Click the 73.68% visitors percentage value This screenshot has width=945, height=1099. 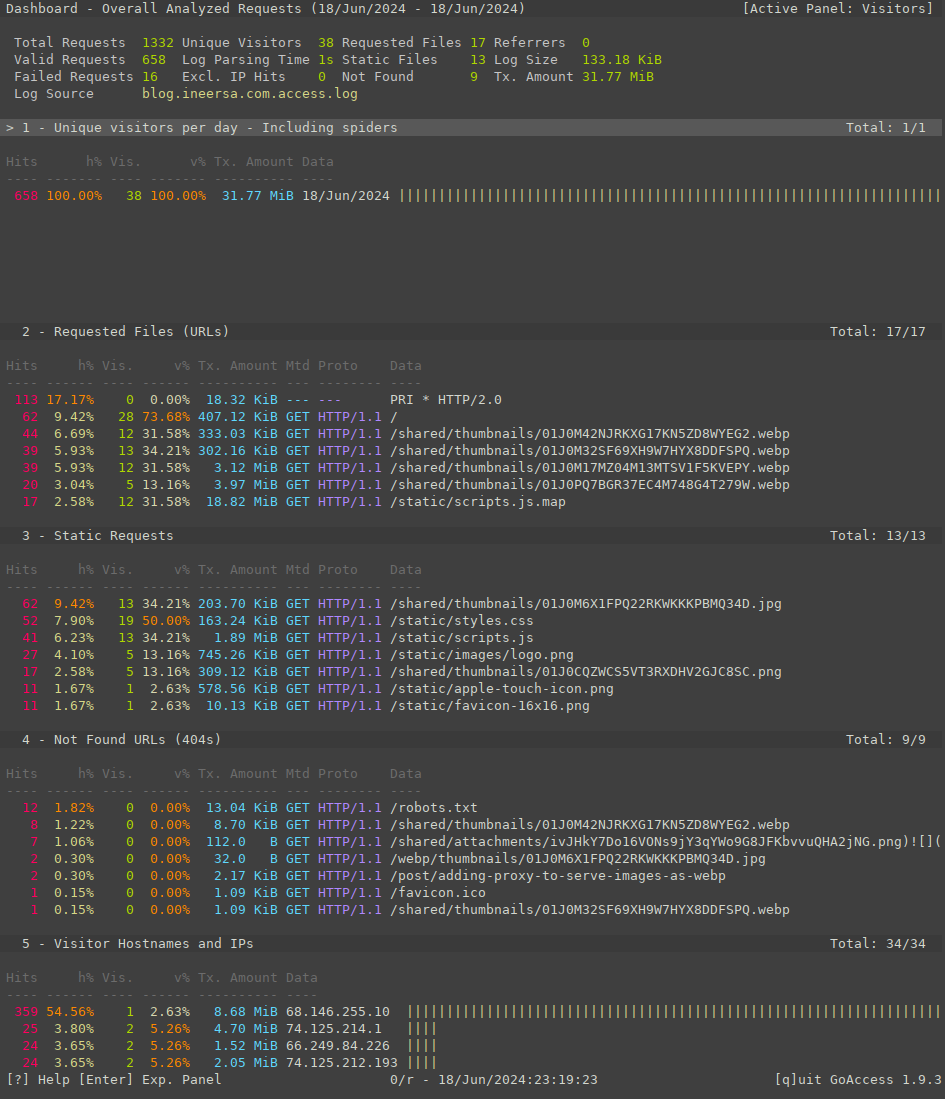click(x=166, y=416)
